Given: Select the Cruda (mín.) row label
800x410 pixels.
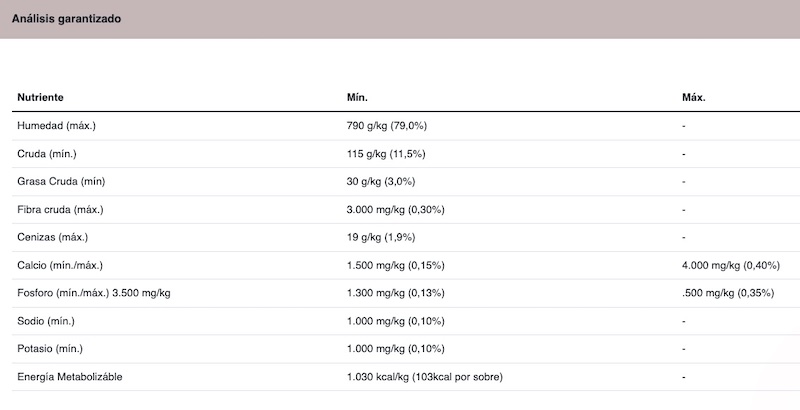Looking at the screenshot, I should tap(46, 154).
